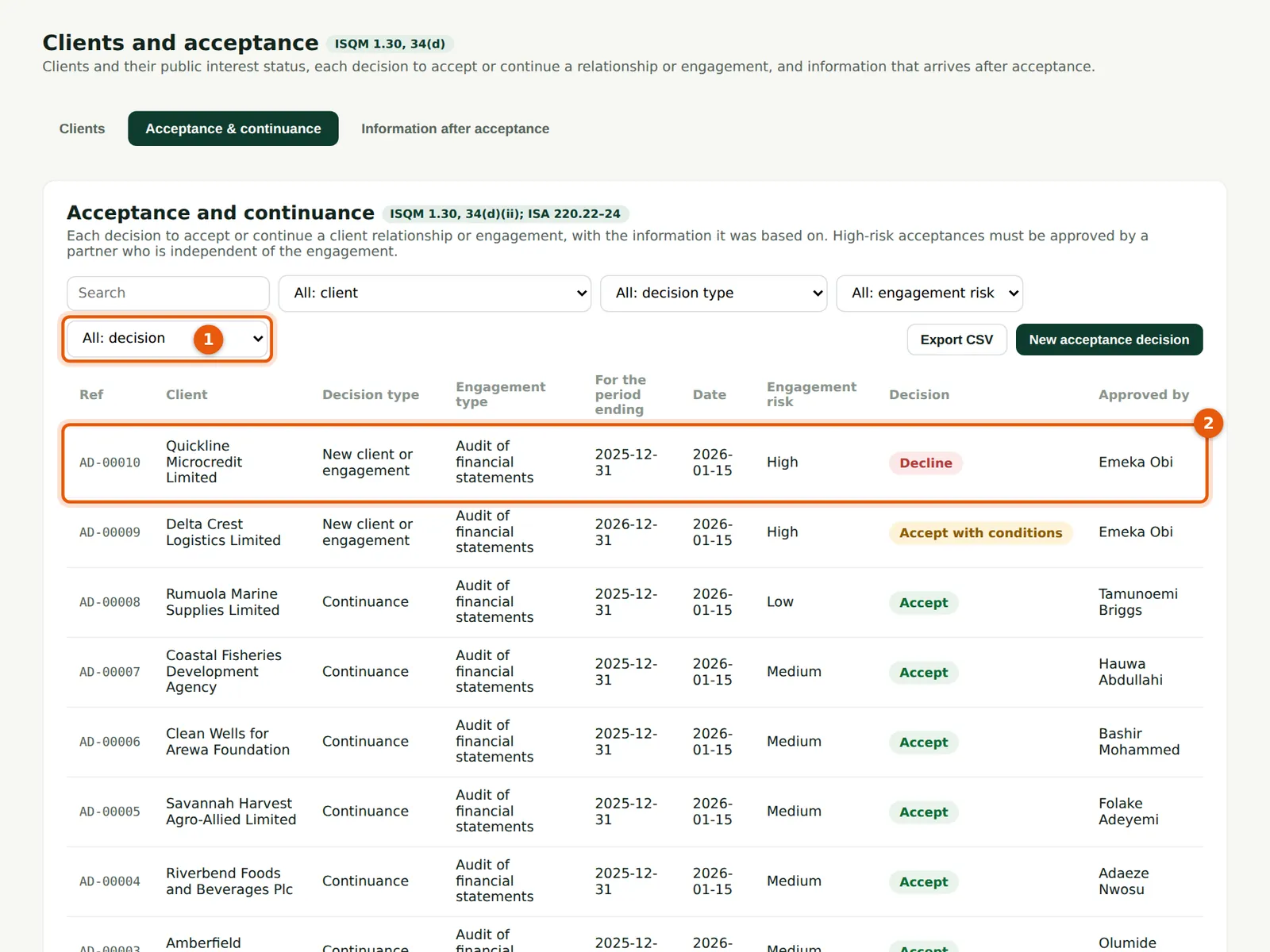Image resolution: width=1270 pixels, height=952 pixels.
Task: Click the Engagement risk column header
Action: tap(811, 394)
